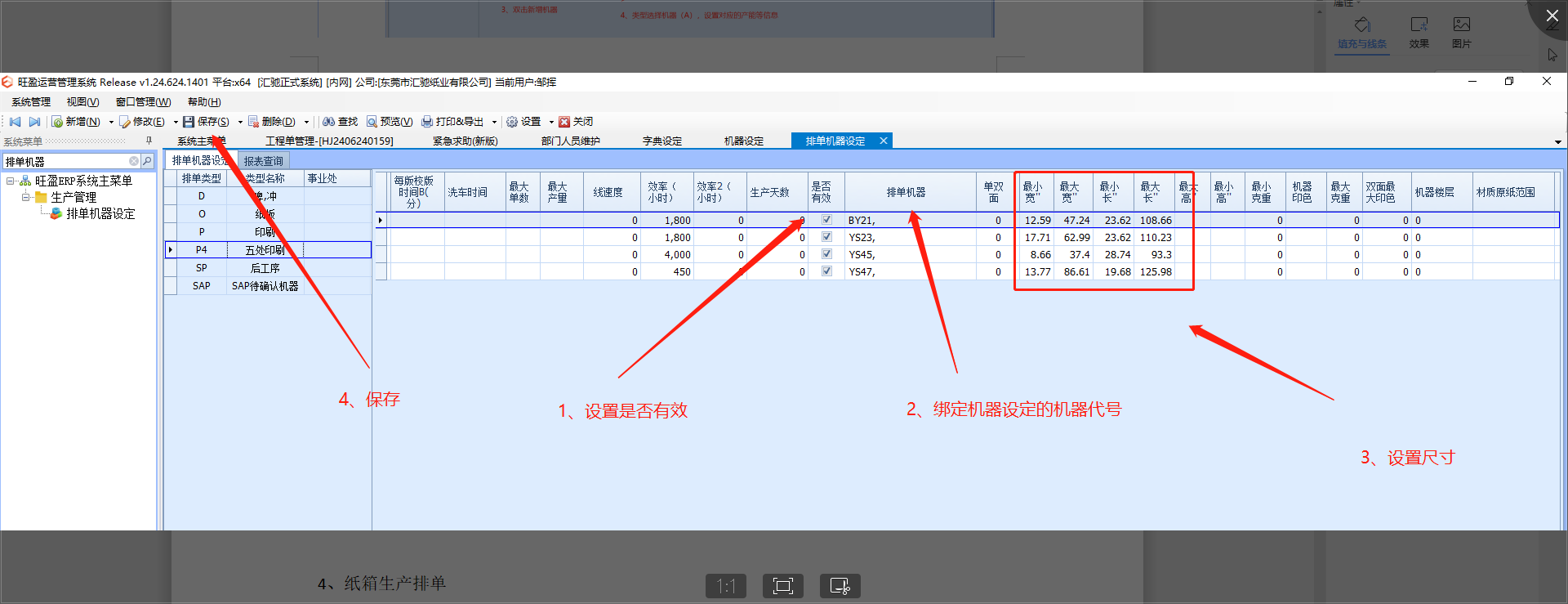The width and height of the screenshot is (1568, 604).
Task: Toggle 是否有效 checkbox for YS47 row
Action: click(826, 271)
